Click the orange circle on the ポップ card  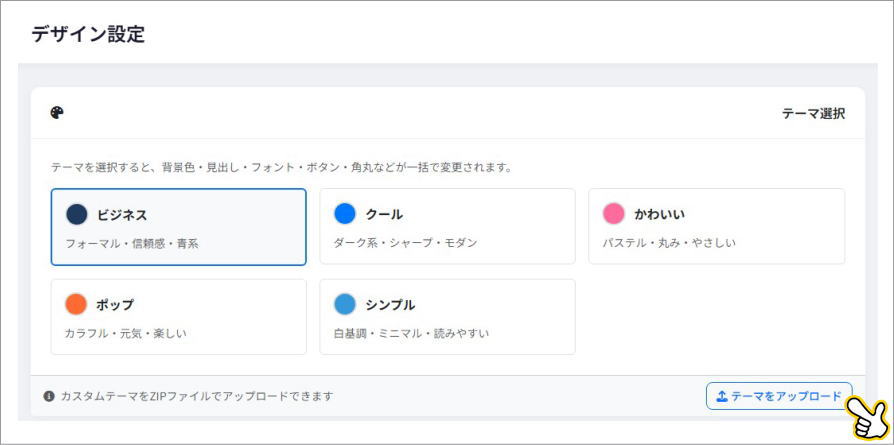77,304
